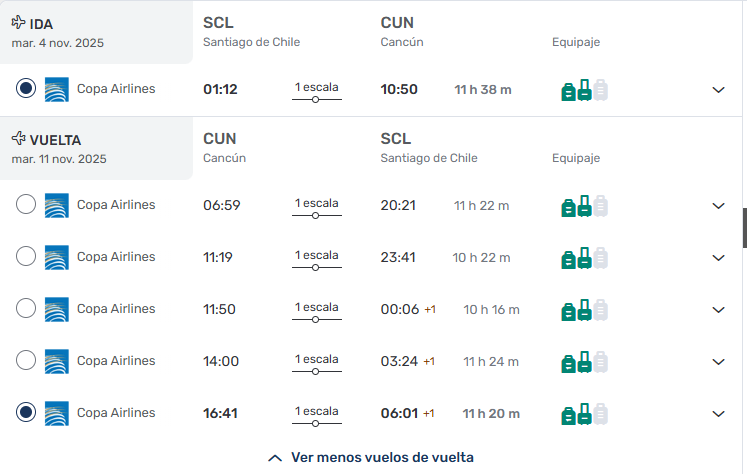Expand details for the 11:50 return flight
The width and height of the screenshot is (747, 474).
(718, 310)
